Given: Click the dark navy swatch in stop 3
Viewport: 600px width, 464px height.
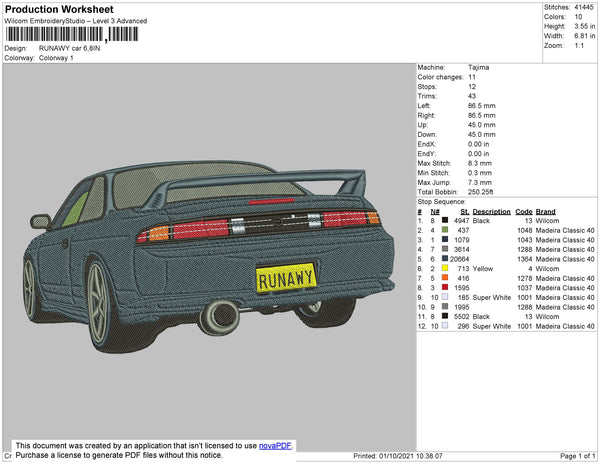Looking at the screenshot, I should tap(444, 240).
